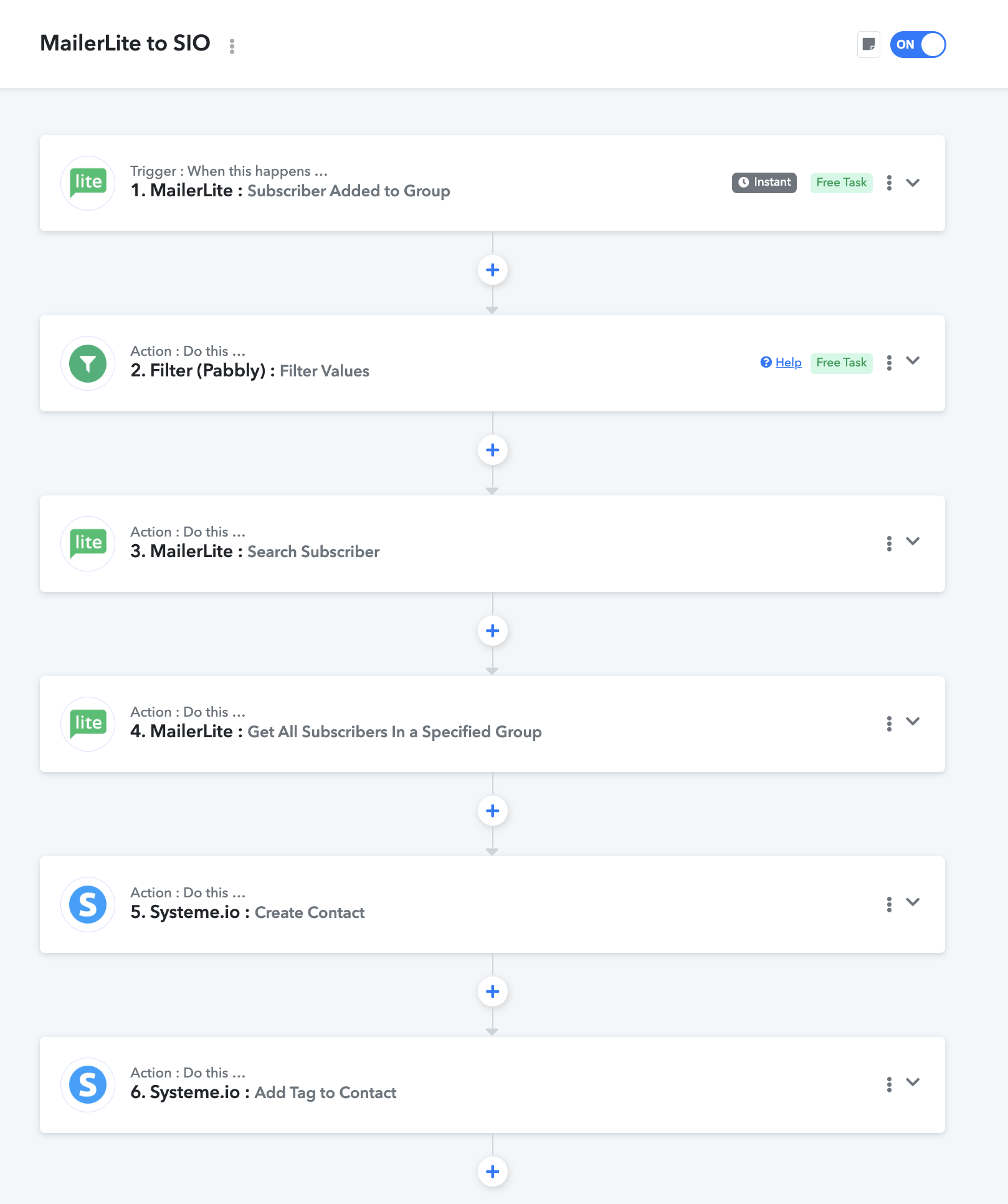Screen dimensions: 1008x1204
Task: Click the '3. MailerLite : Search Subscriber' heading
Action: pyautogui.click(x=255, y=552)
